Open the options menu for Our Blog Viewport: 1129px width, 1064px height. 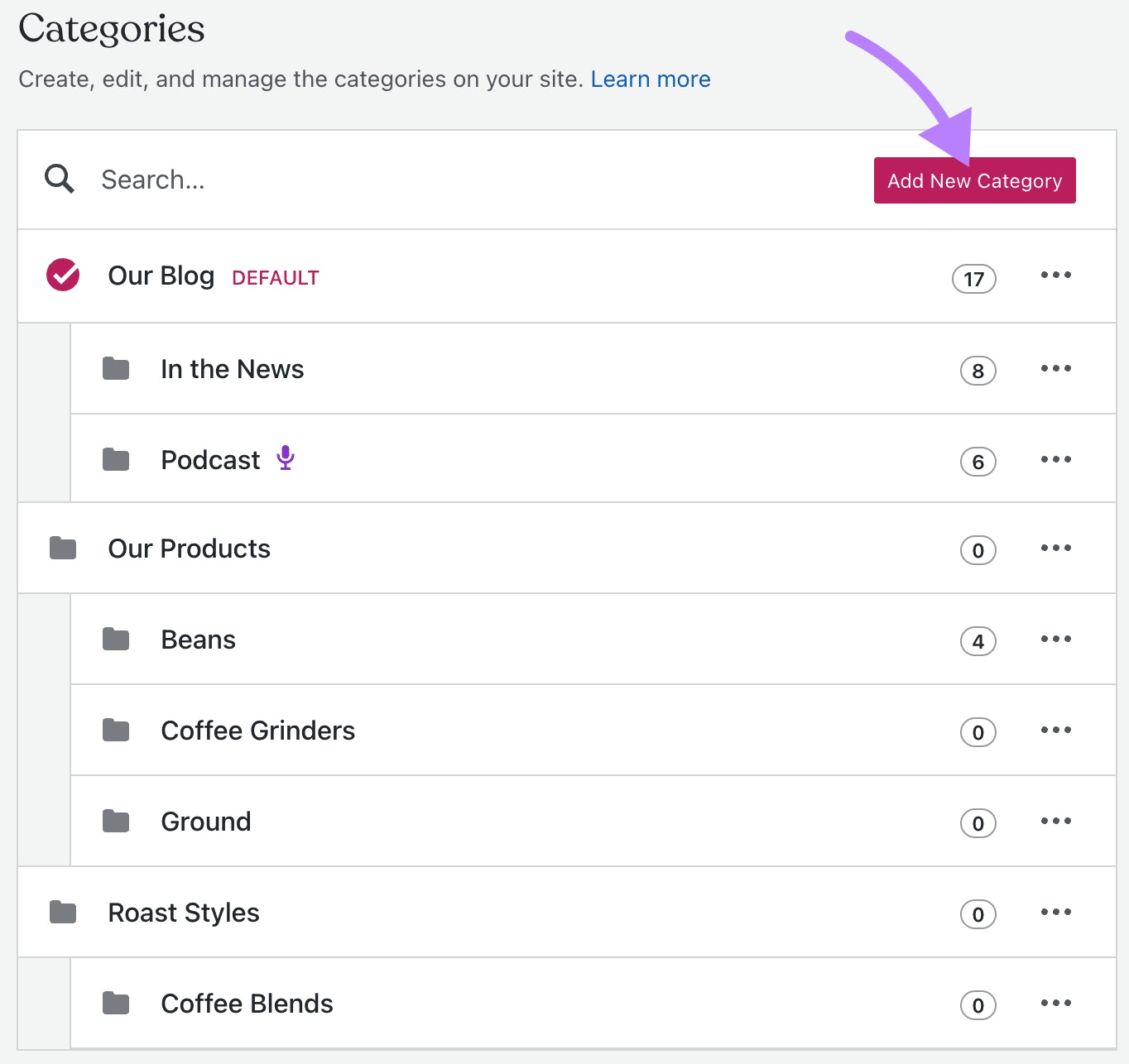1055,276
